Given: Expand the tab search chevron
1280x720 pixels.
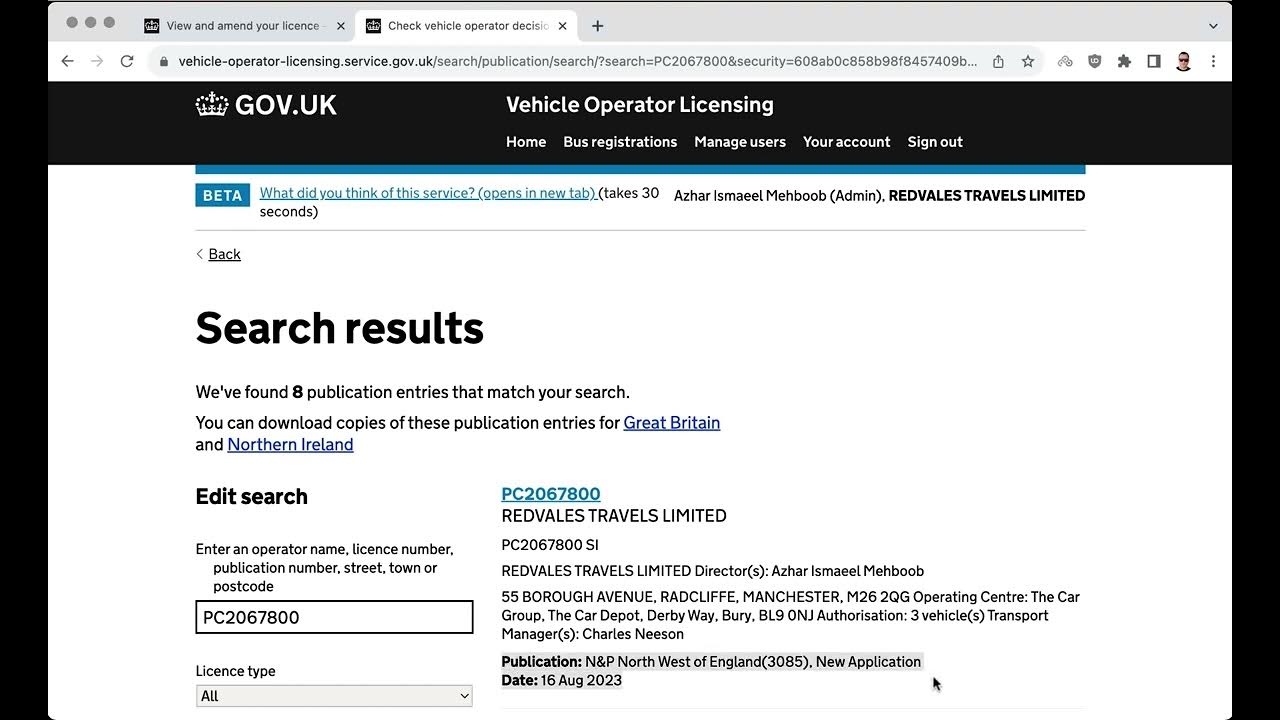Looking at the screenshot, I should point(1213,26).
